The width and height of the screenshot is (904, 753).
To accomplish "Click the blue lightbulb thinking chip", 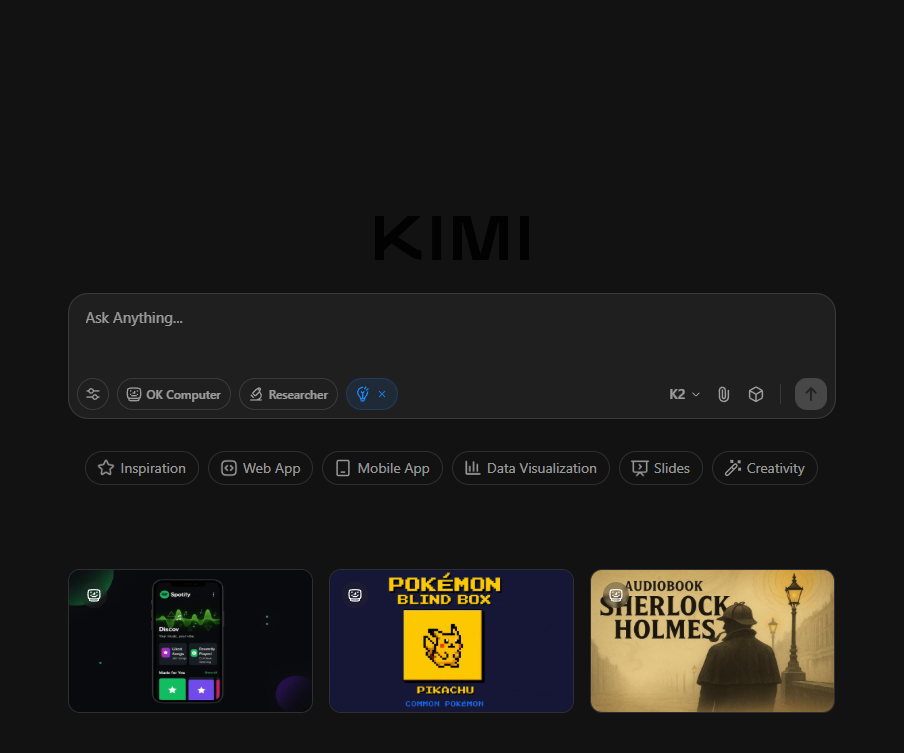I will pyautogui.click(x=363, y=394).
